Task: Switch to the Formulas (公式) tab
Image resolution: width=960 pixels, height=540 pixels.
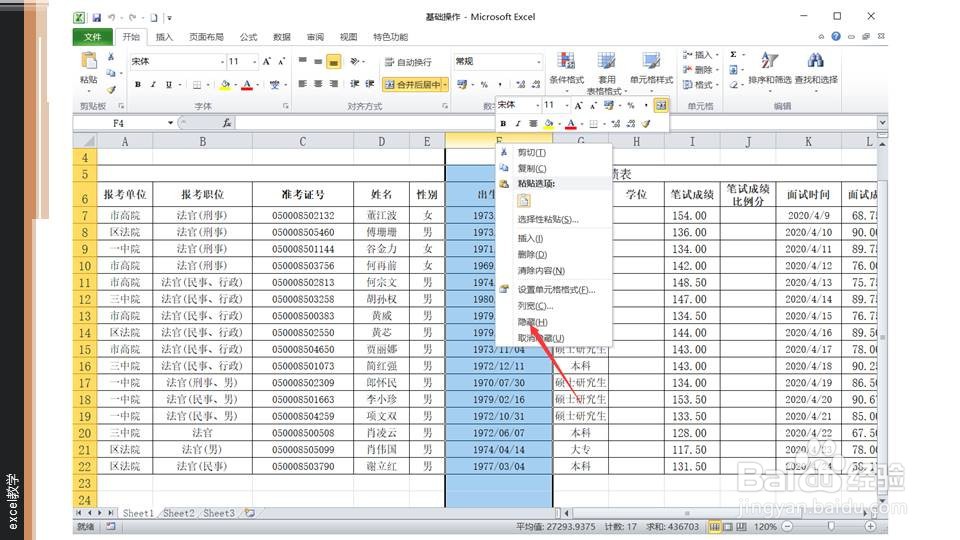Action: 248,37
